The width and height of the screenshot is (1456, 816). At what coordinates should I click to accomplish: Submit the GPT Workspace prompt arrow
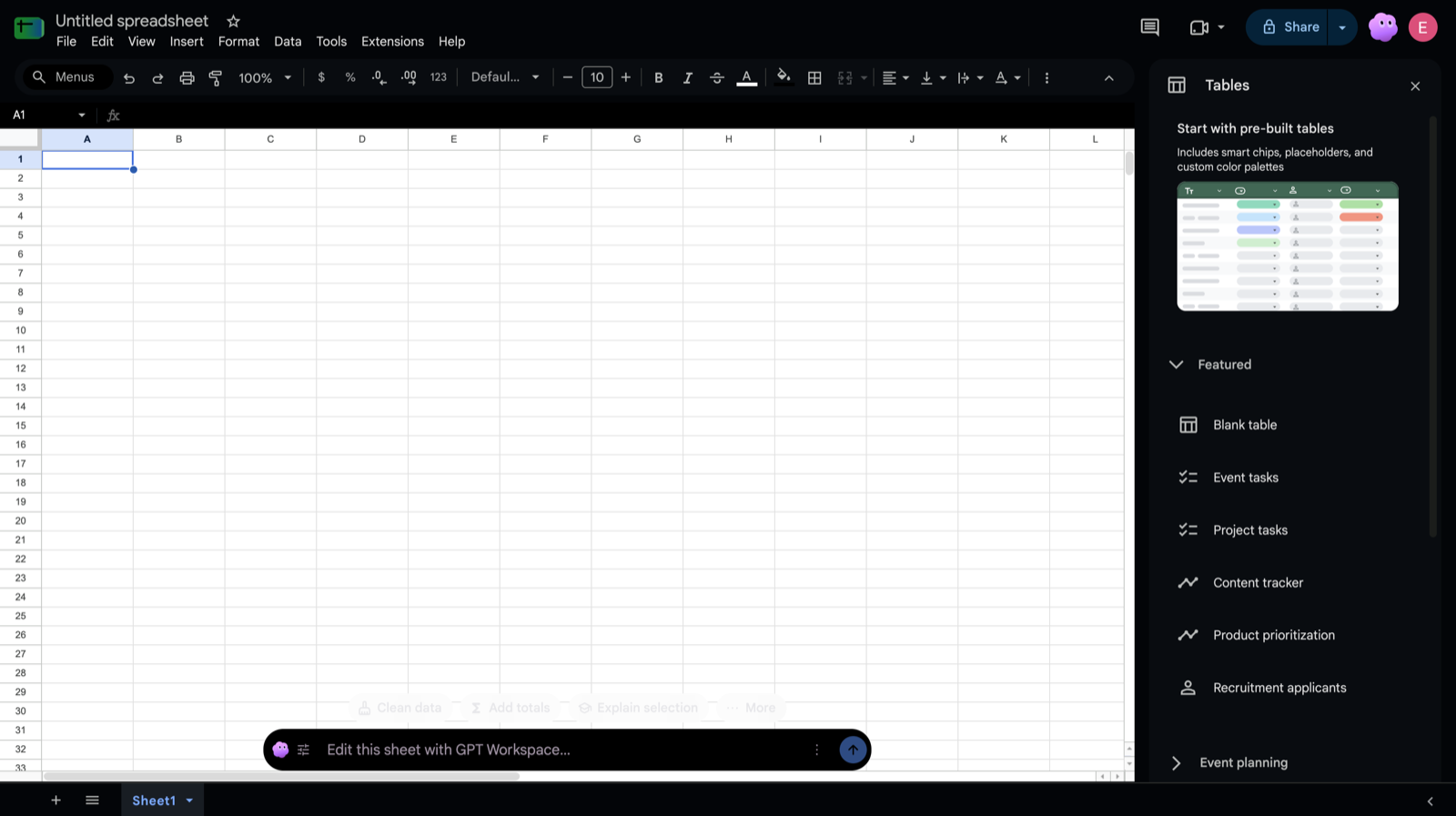pos(853,750)
